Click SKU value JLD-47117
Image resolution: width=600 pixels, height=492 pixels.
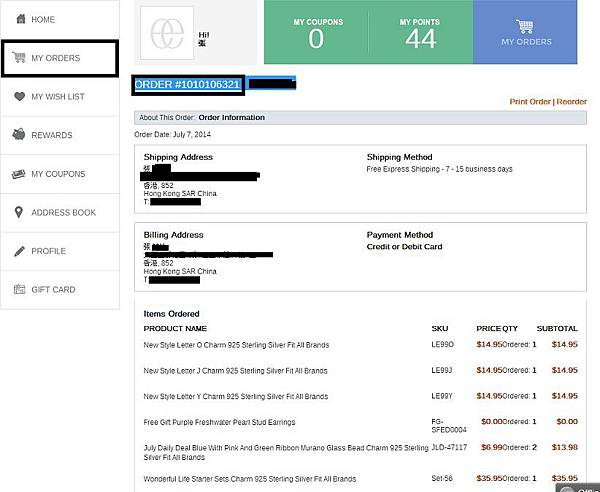[449, 447]
